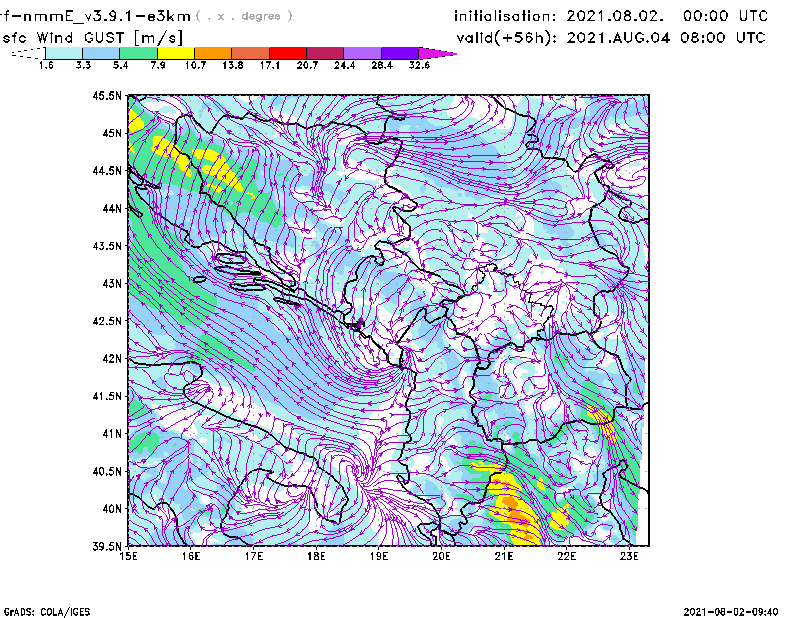Click the 22E longitude label

566,556
